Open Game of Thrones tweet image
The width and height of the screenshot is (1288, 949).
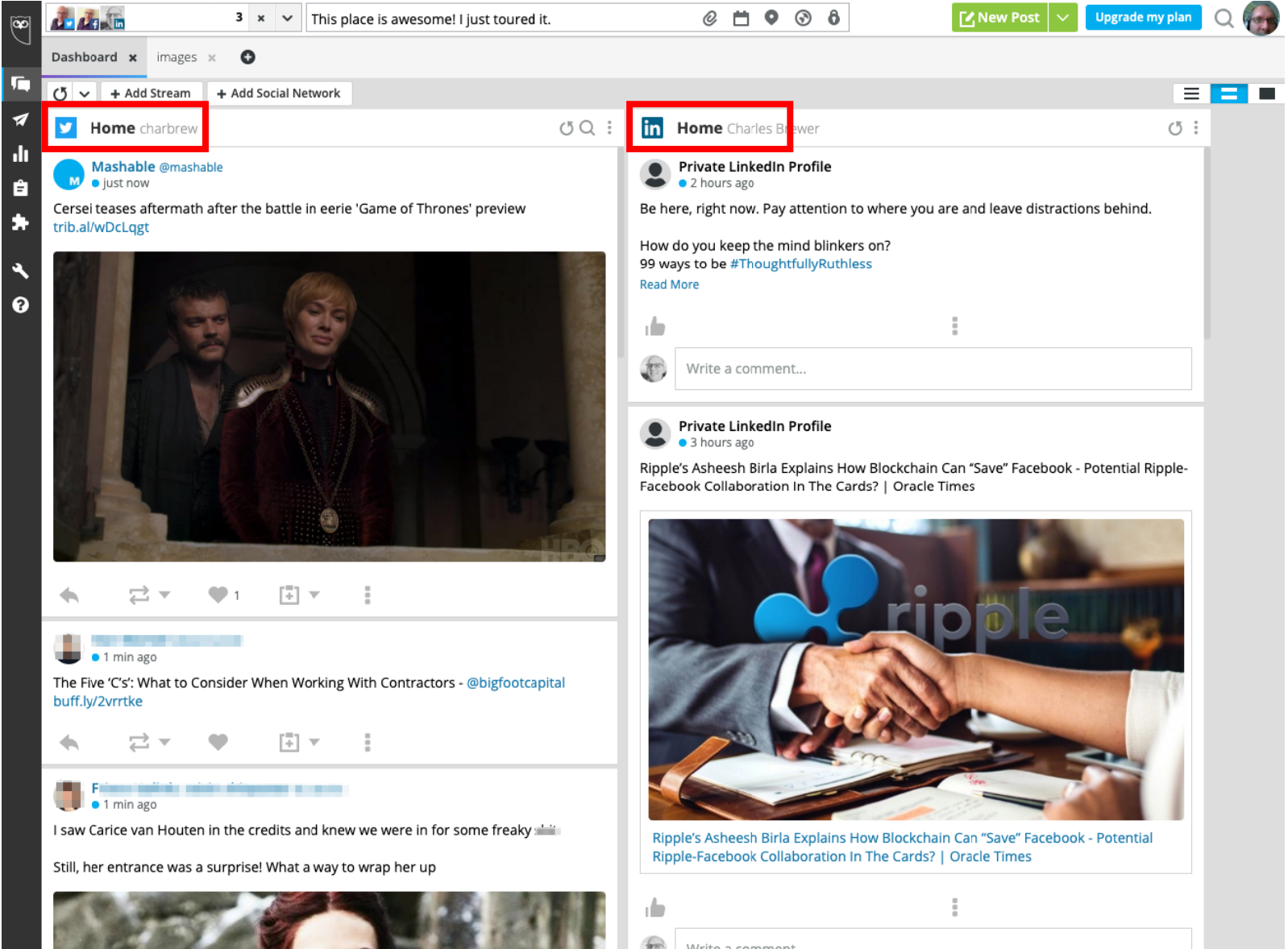point(329,407)
